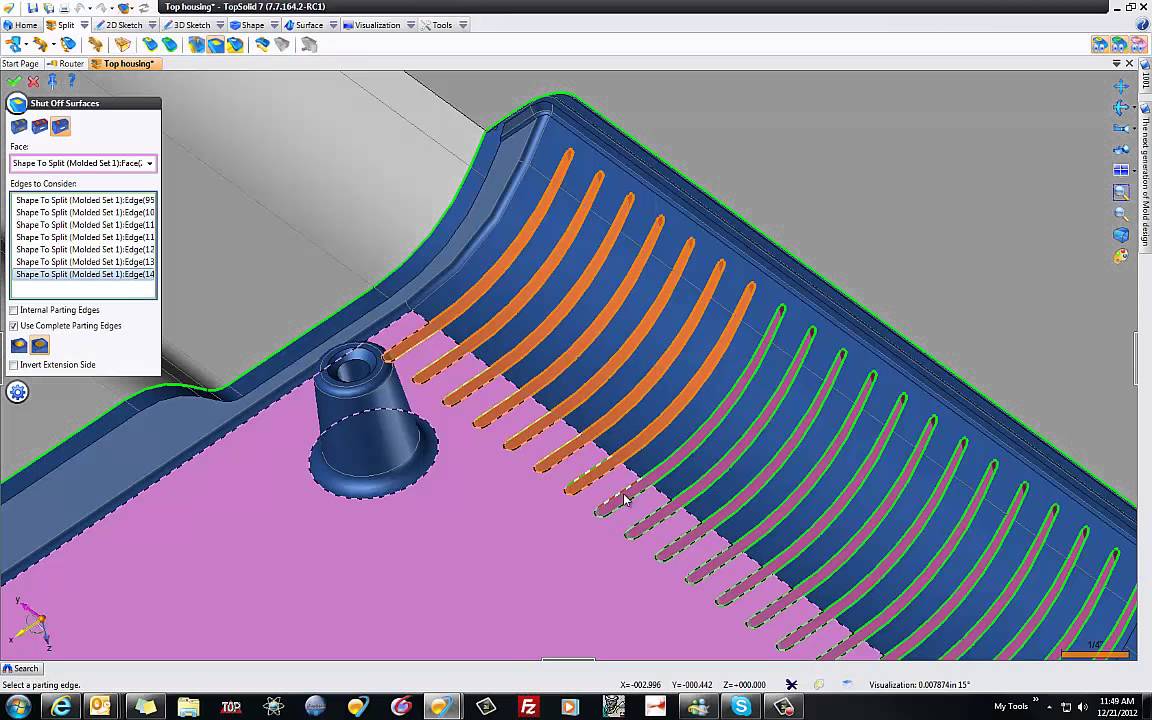Open the Surface ribbon tab
1152x720 pixels.
coord(304,25)
